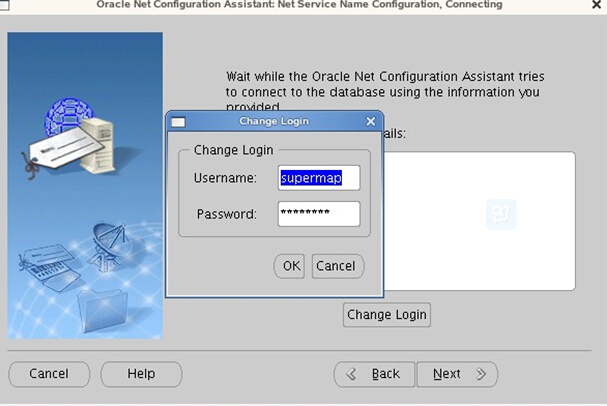Image resolution: width=607 pixels, height=406 pixels.
Task: Focus the Username field containing supermap
Action: point(318,178)
